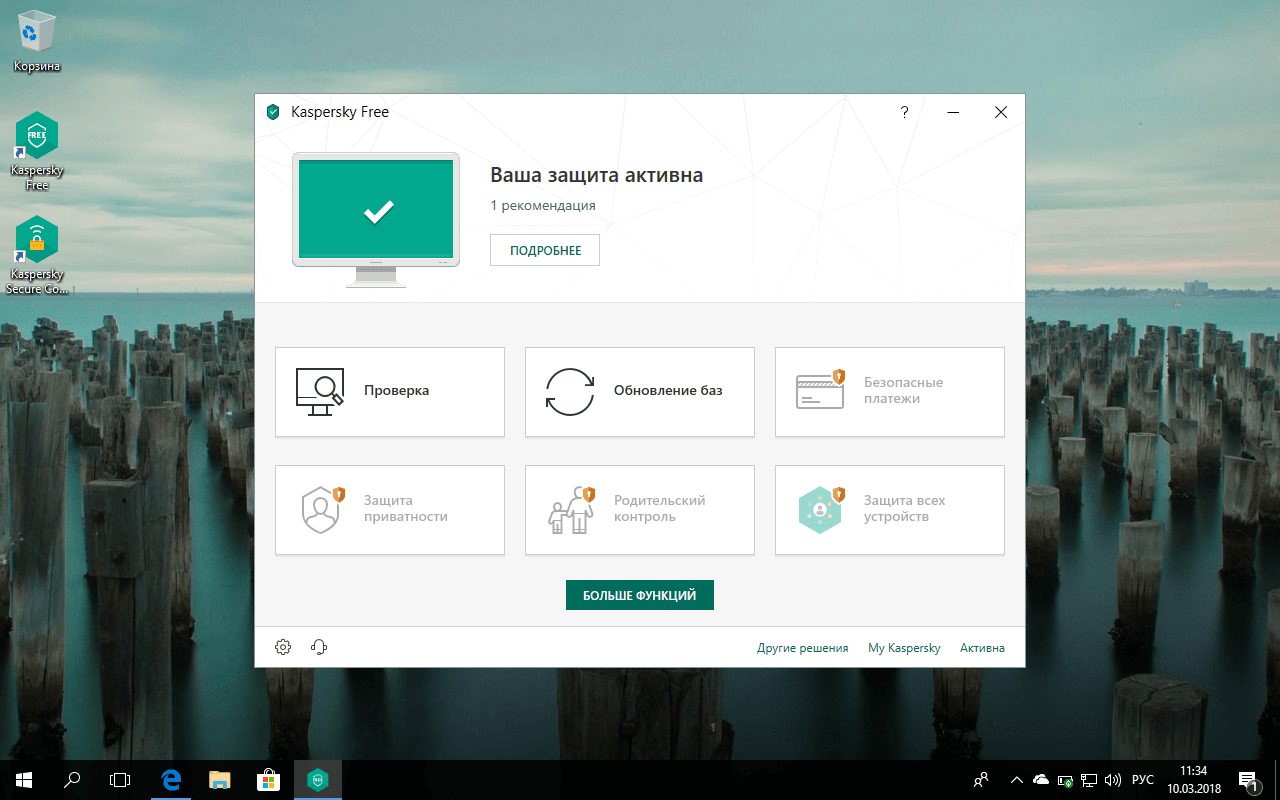Open the People icon in the taskbar

coord(981,779)
